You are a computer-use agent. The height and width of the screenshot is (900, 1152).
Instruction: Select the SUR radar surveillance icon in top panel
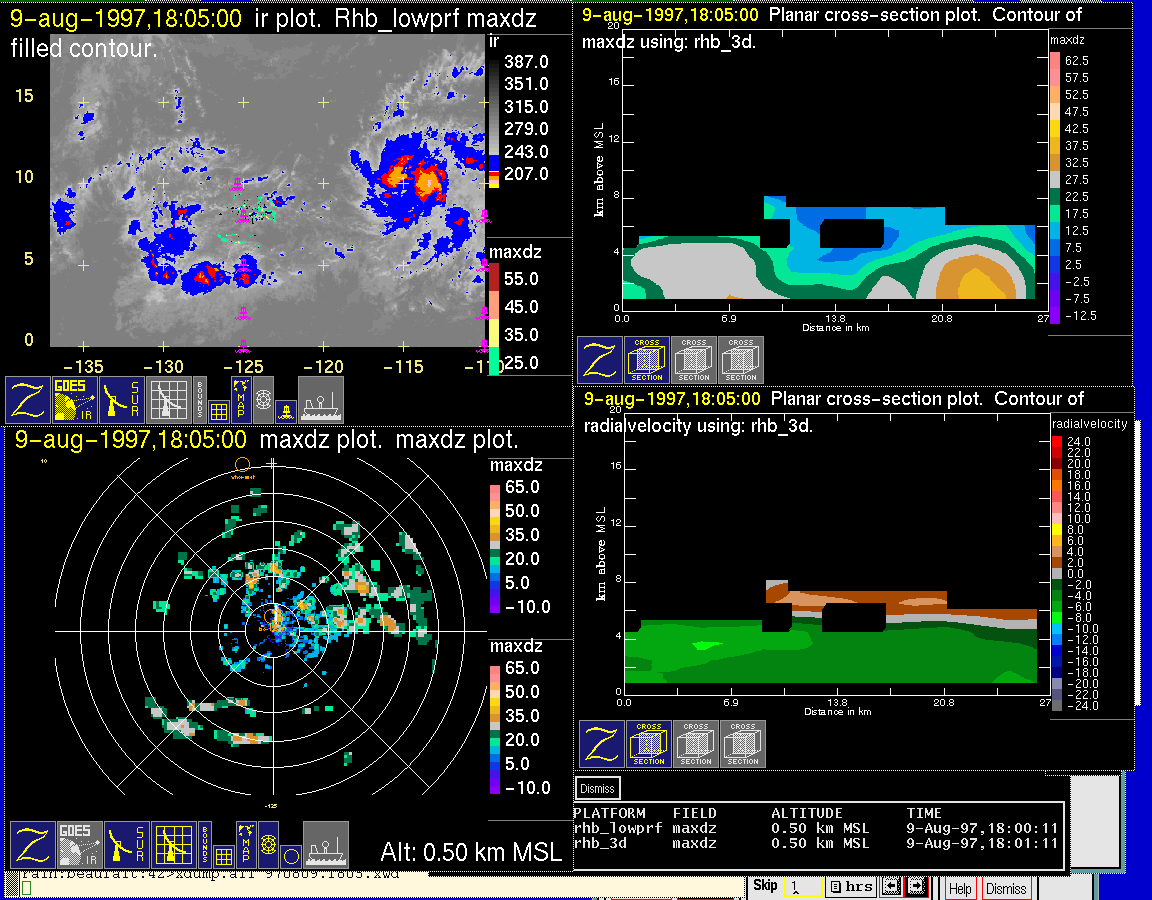coord(123,400)
